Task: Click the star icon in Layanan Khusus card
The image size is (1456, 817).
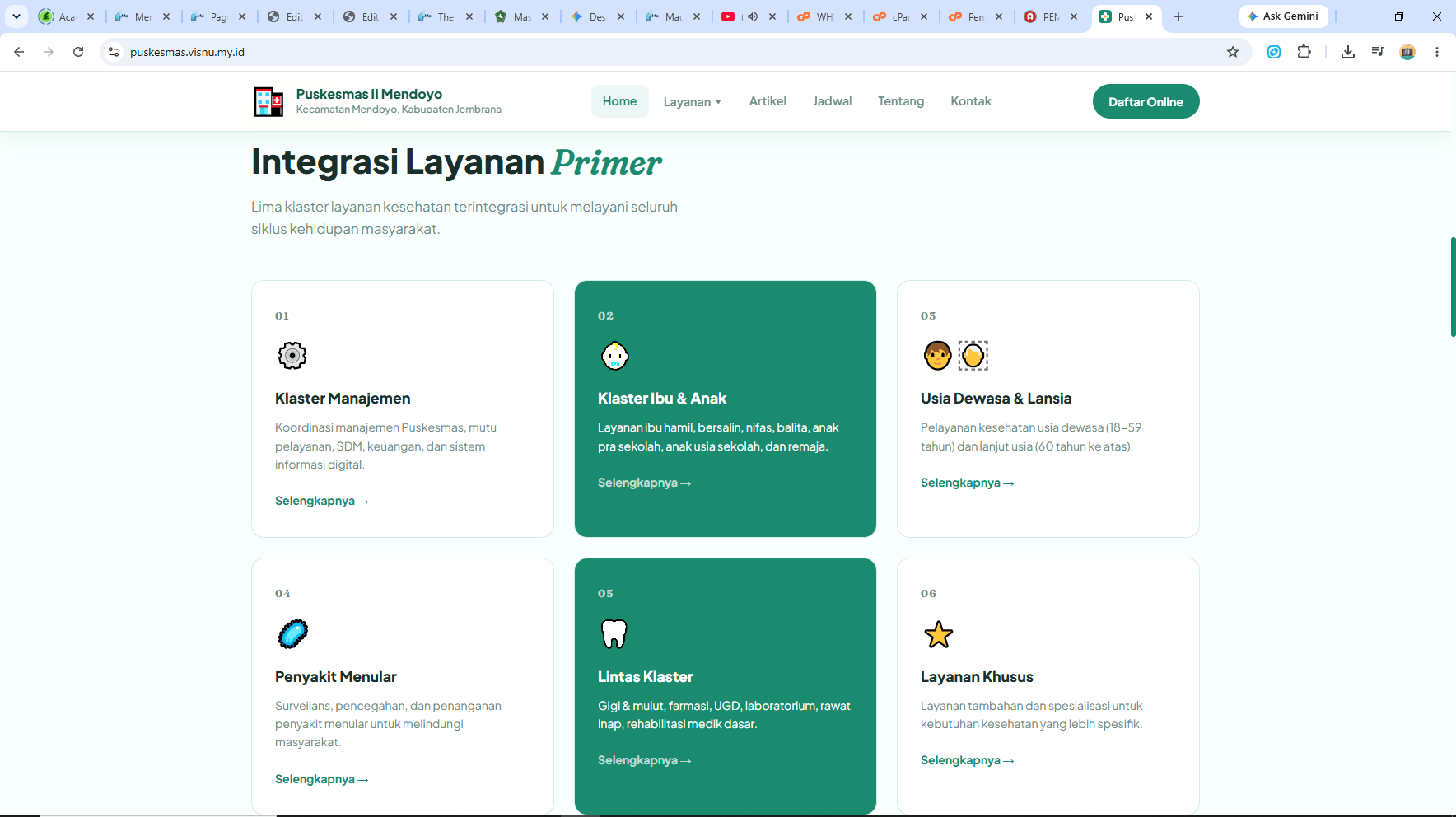Action: (938, 634)
